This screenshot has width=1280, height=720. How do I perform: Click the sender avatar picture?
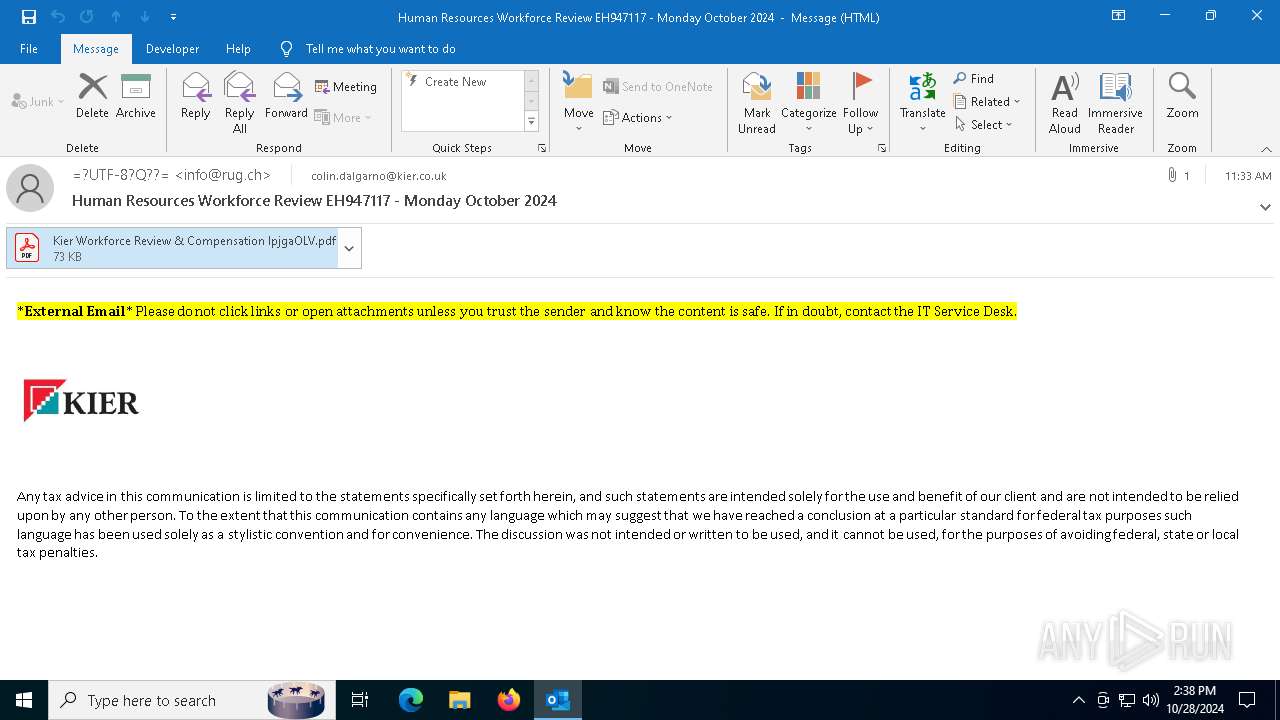pos(30,187)
